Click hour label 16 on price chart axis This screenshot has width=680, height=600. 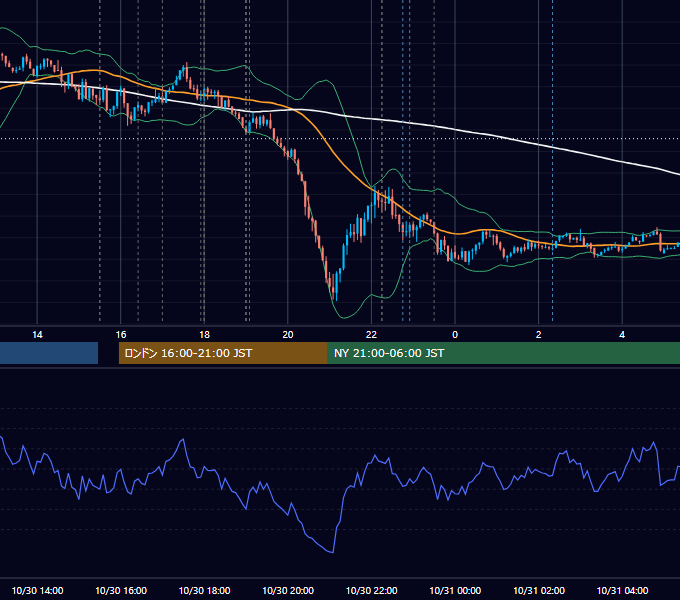click(x=121, y=335)
